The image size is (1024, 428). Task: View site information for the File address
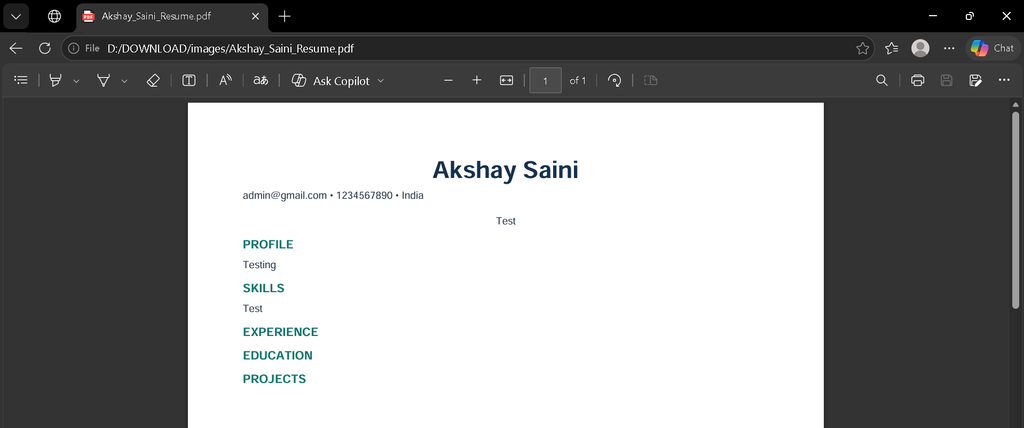coord(84,48)
